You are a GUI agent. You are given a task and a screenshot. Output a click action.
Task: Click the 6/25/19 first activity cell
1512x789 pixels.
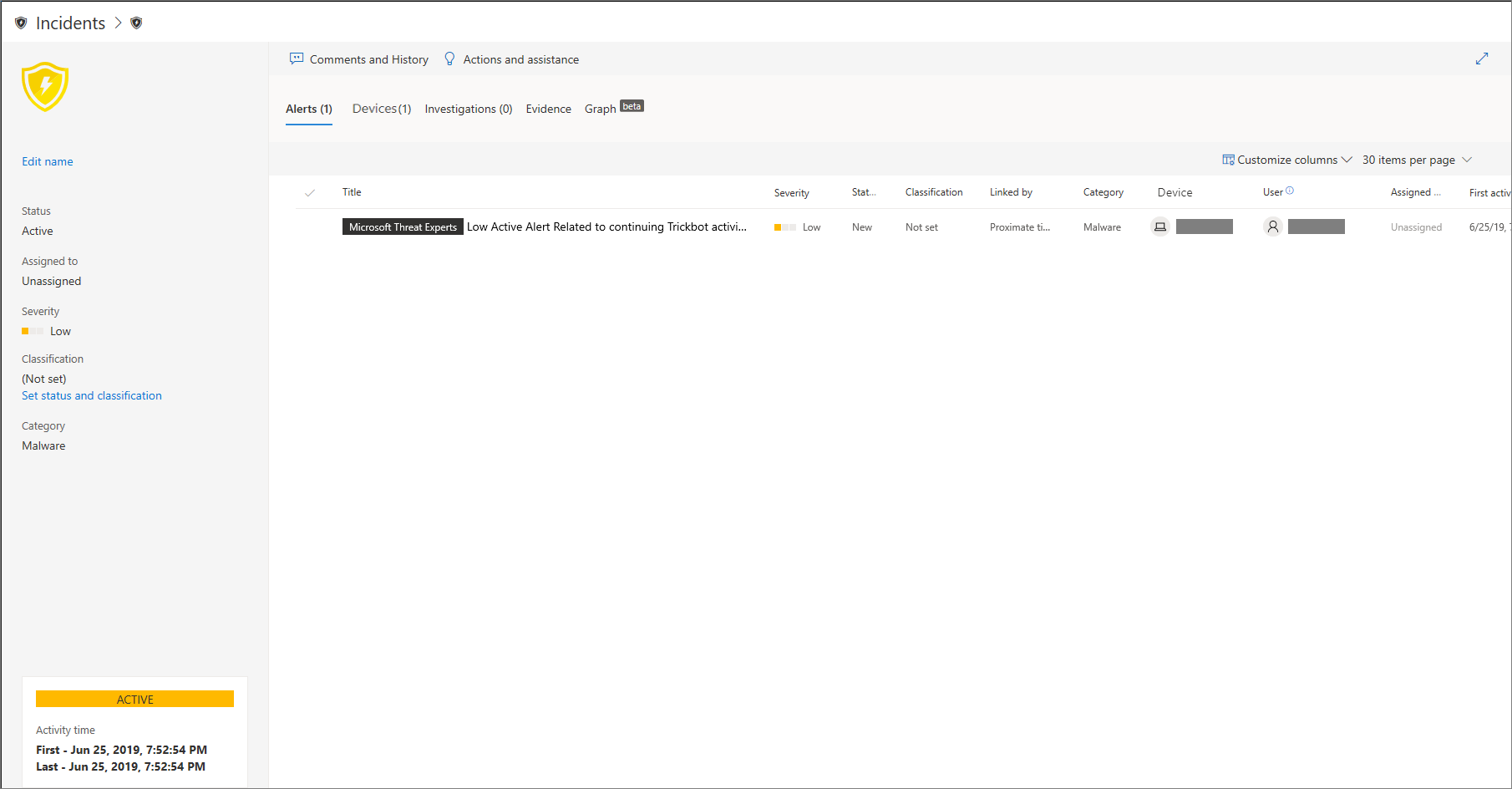(x=1489, y=227)
